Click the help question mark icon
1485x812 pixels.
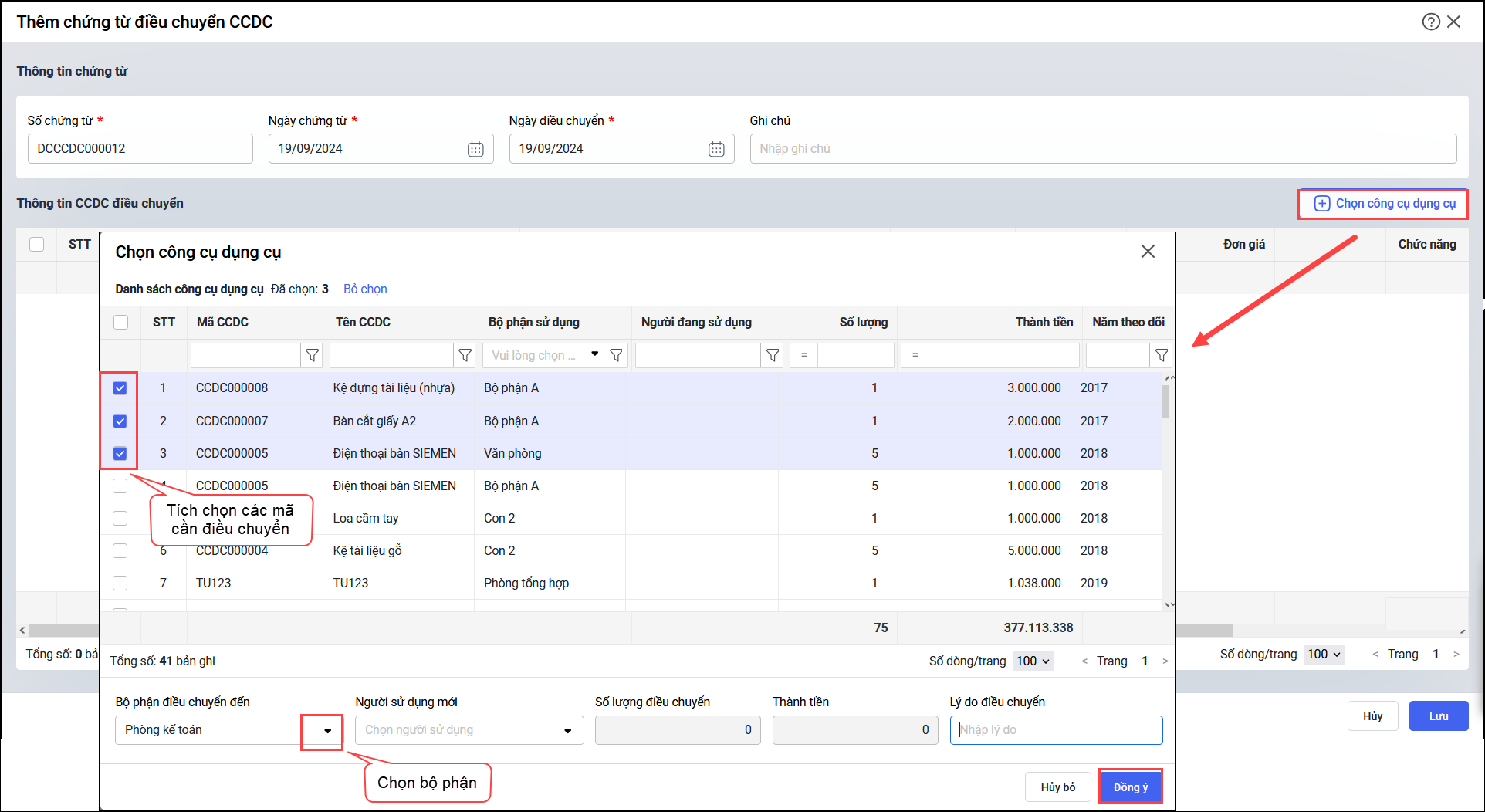click(1430, 22)
